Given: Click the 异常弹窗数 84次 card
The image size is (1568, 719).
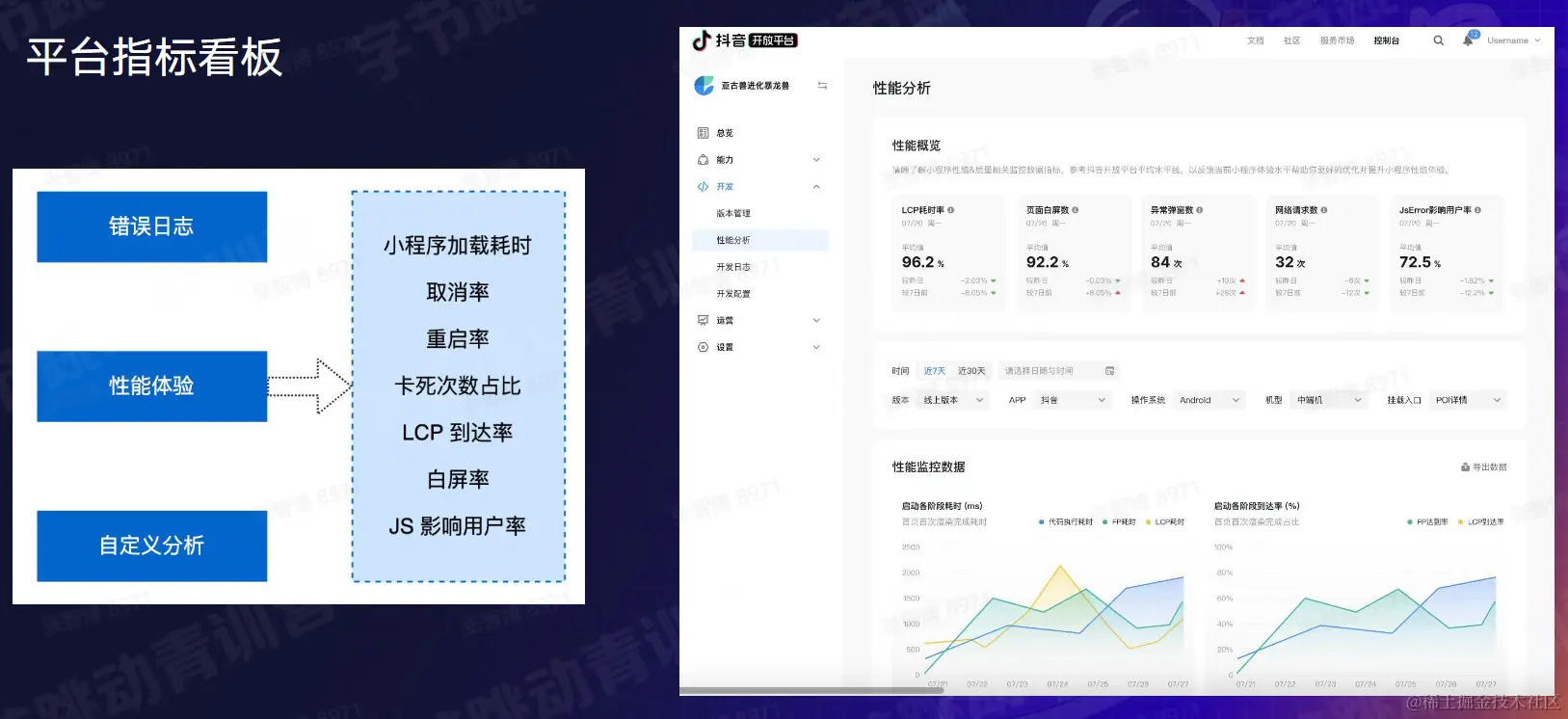Looking at the screenshot, I should pos(1198,253).
